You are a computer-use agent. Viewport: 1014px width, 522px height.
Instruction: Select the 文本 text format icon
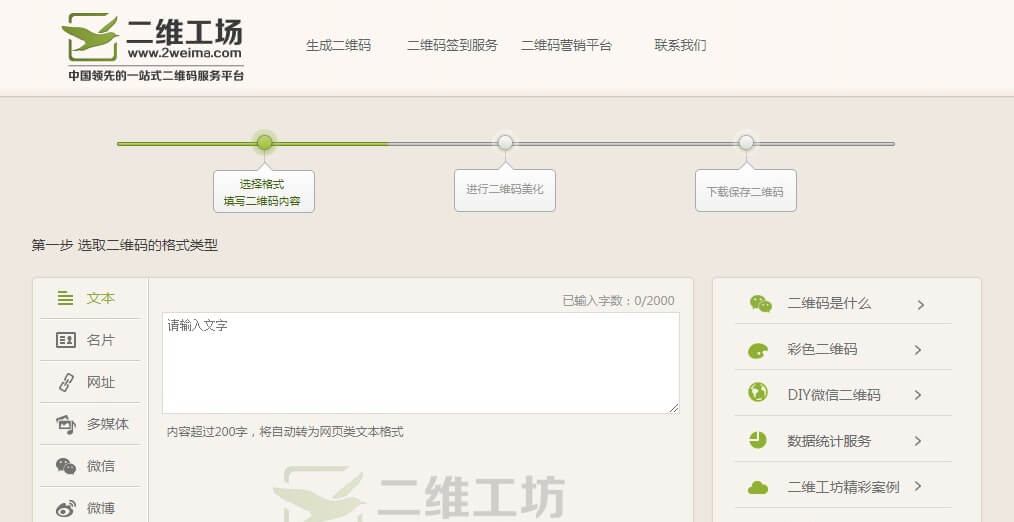(x=66, y=298)
